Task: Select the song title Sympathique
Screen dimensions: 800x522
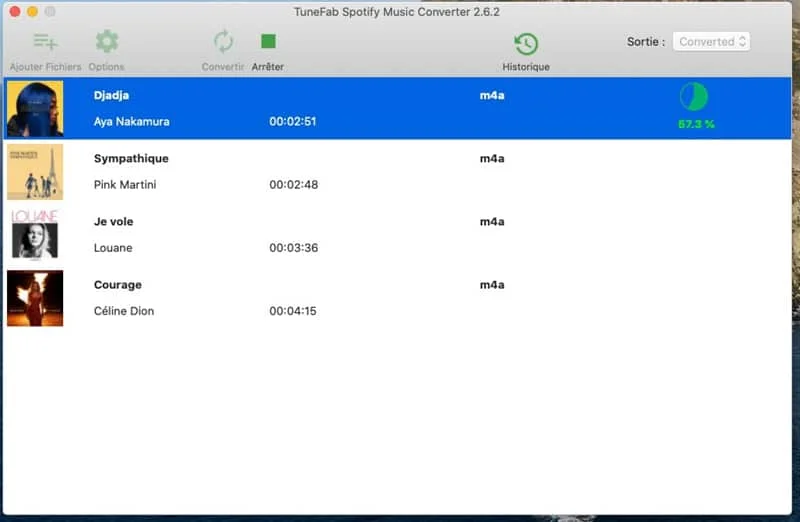Action: coord(131,159)
